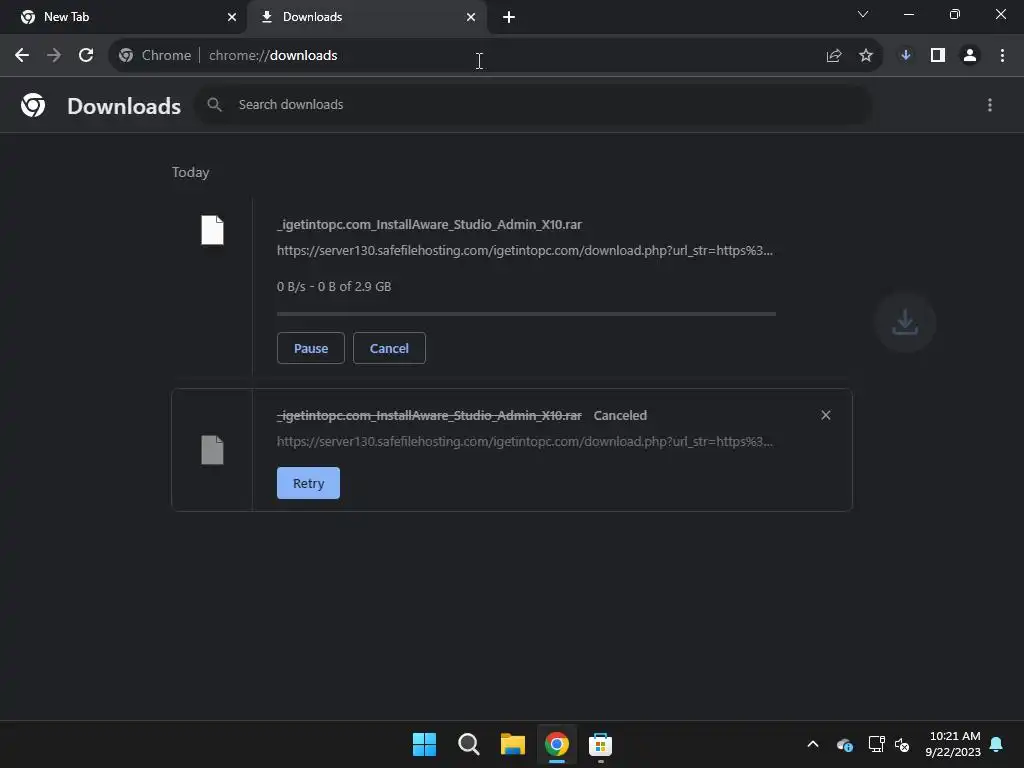
Task: Click the magnifier icon in Search downloads
Action: pyautogui.click(x=214, y=104)
